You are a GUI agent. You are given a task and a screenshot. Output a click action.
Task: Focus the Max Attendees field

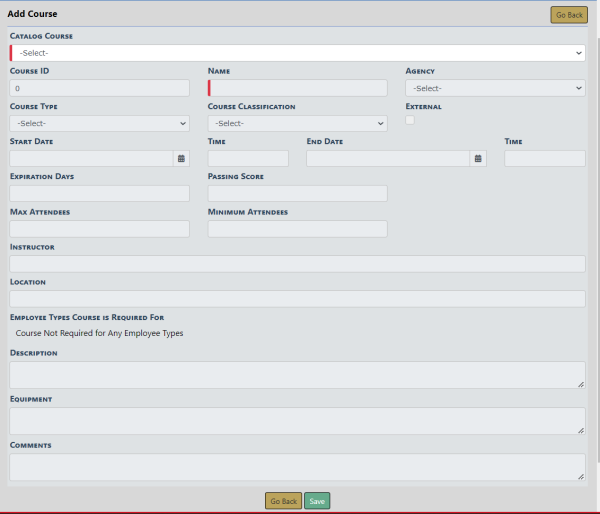coord(99,229)
